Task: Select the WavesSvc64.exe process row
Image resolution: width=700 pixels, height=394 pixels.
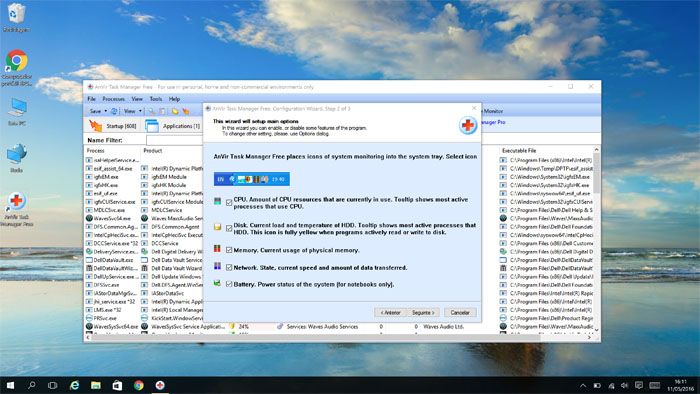Action: [x=112, y=218]
